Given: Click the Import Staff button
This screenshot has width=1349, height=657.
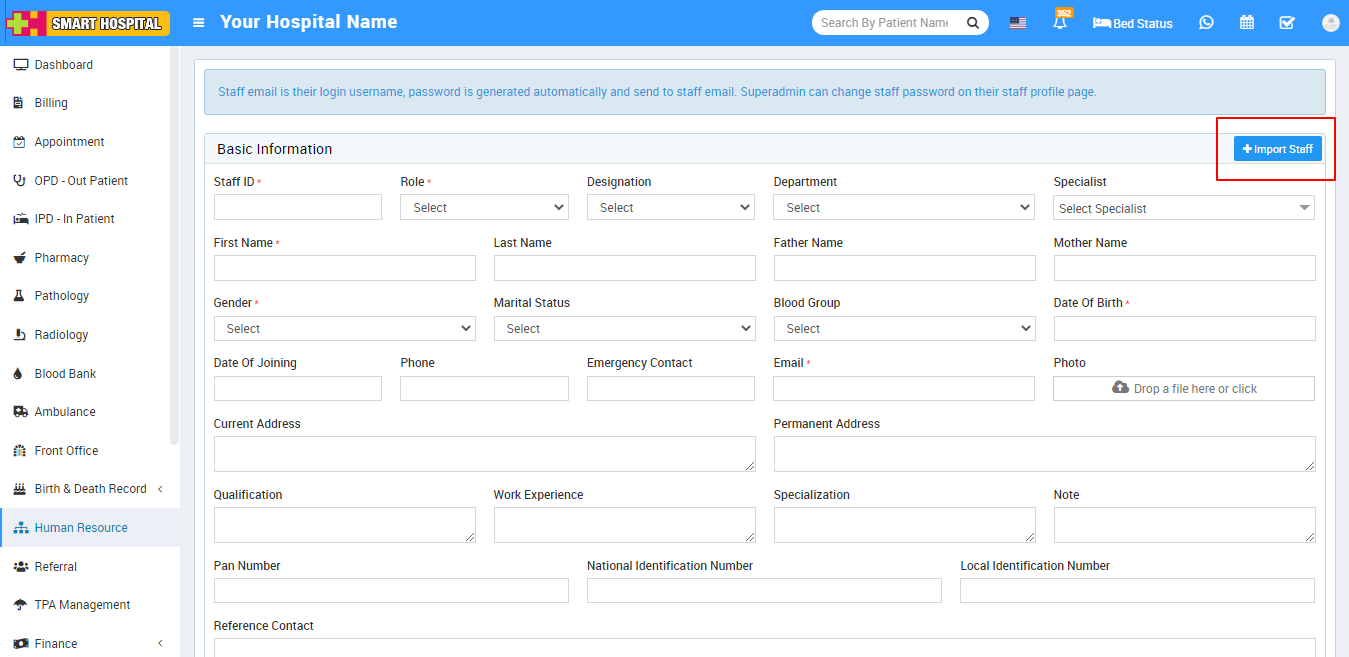Looking at the screenshot, I should coord(1277,148).
